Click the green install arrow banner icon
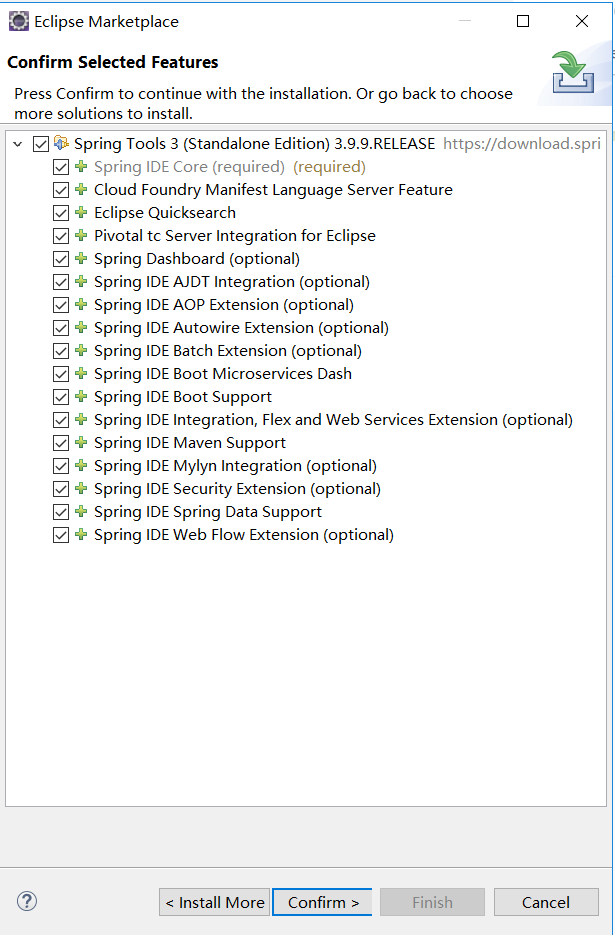Viewport: 615px width, 935px height. (573, 72)
